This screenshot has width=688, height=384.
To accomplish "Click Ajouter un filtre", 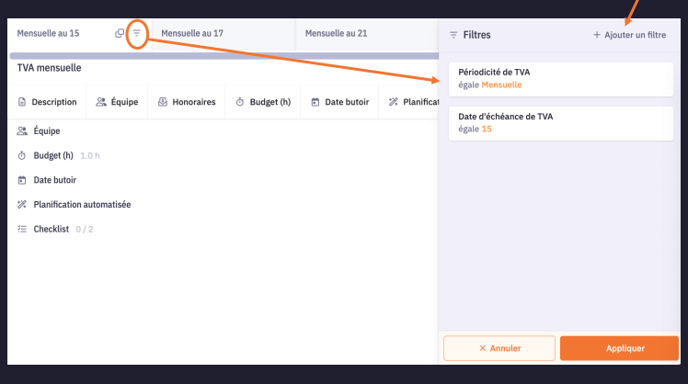I will click(629, 35).
